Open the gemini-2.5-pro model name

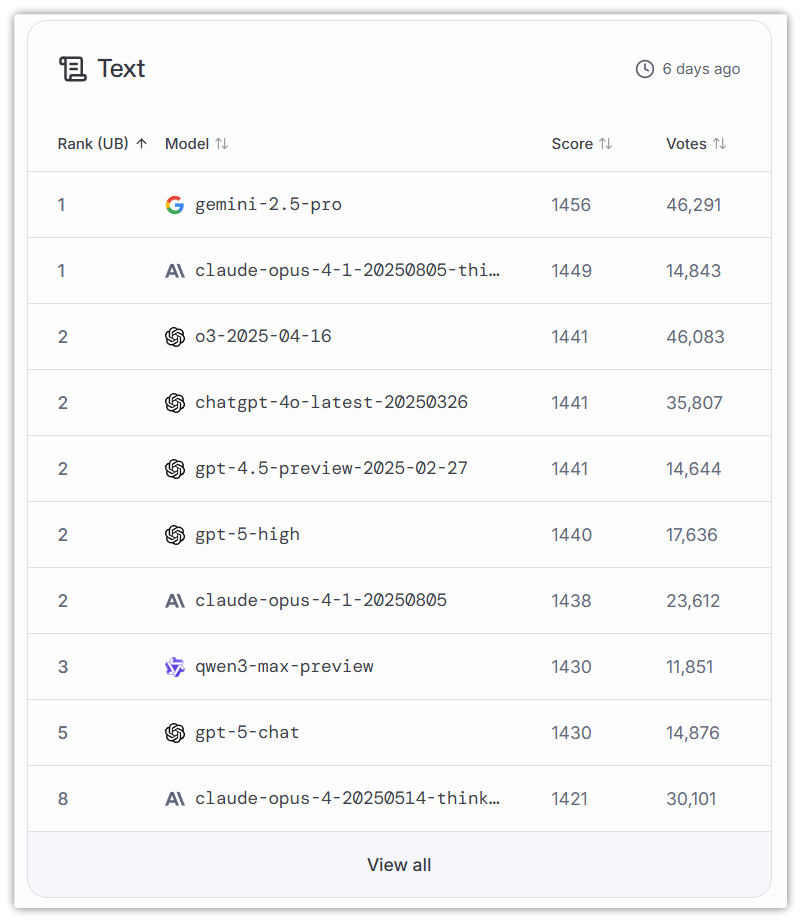tap(268, 205)
